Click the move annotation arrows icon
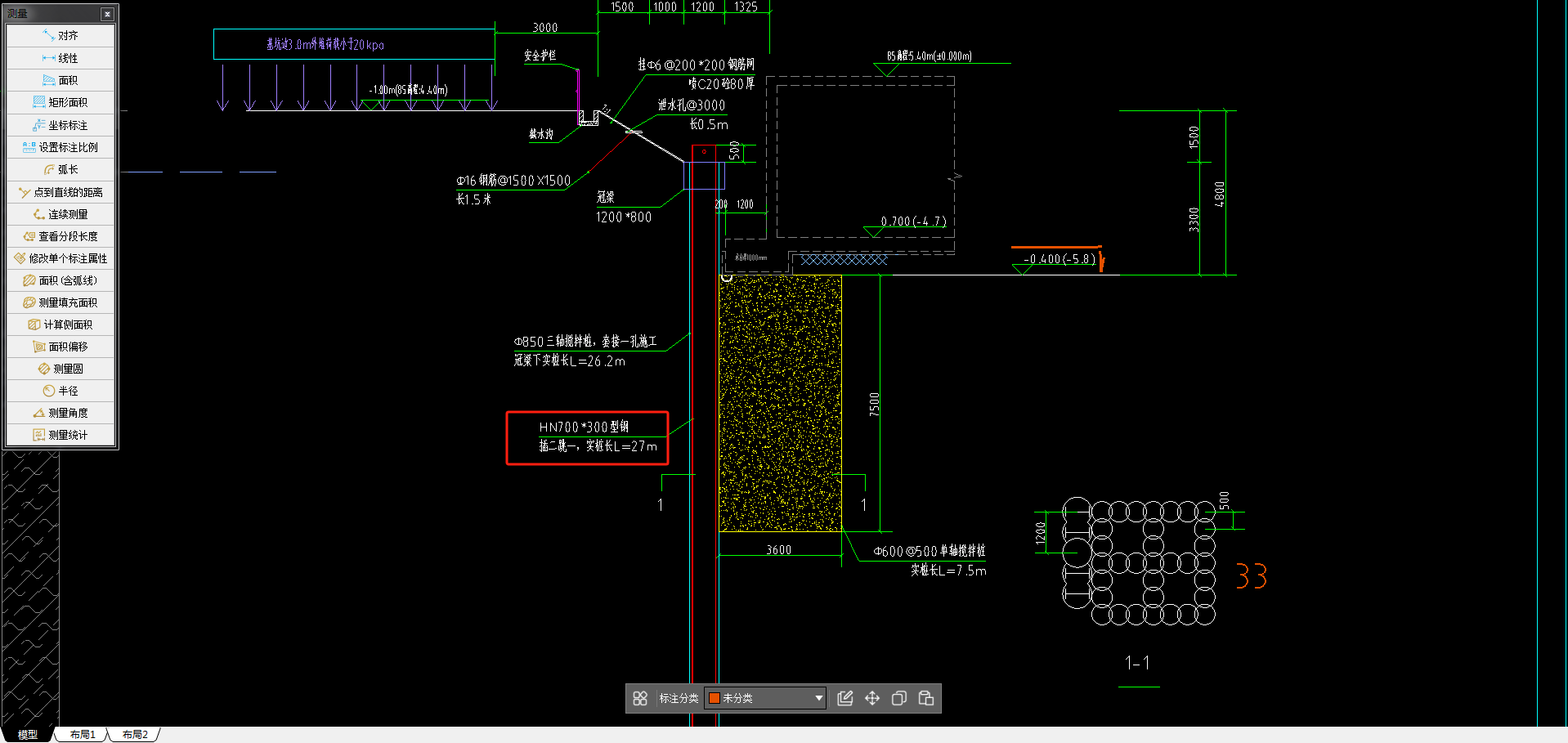This screenshot has width=1568, height=743. [x=872, y=698]
